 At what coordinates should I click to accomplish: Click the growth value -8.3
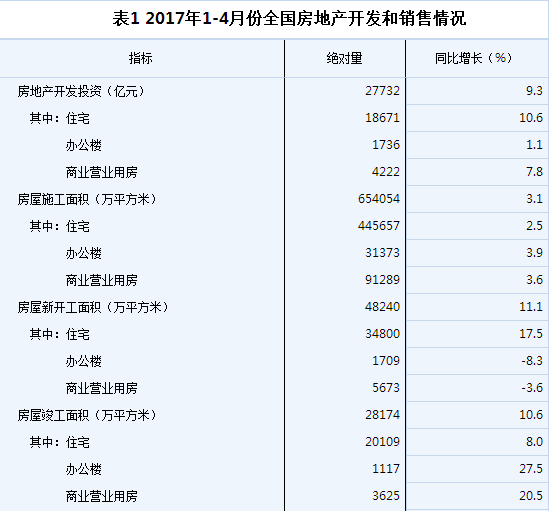coord(532,361)
